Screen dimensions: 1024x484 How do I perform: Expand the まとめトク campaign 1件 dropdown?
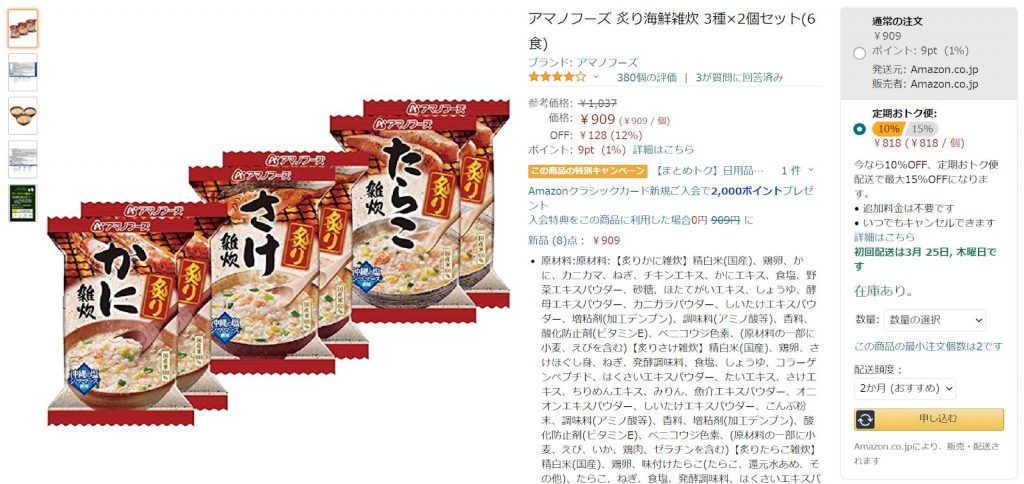(x=798, y=170)
